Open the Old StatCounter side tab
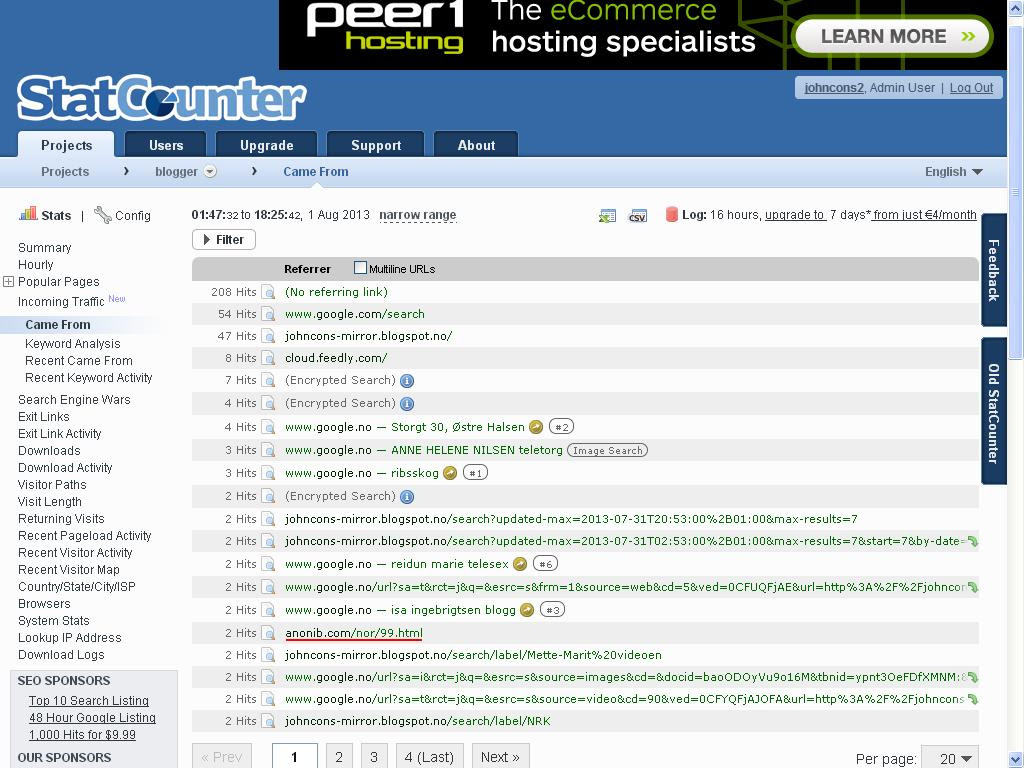The image size is (1024, 768). pyautogui.click(x=993, y=412)
